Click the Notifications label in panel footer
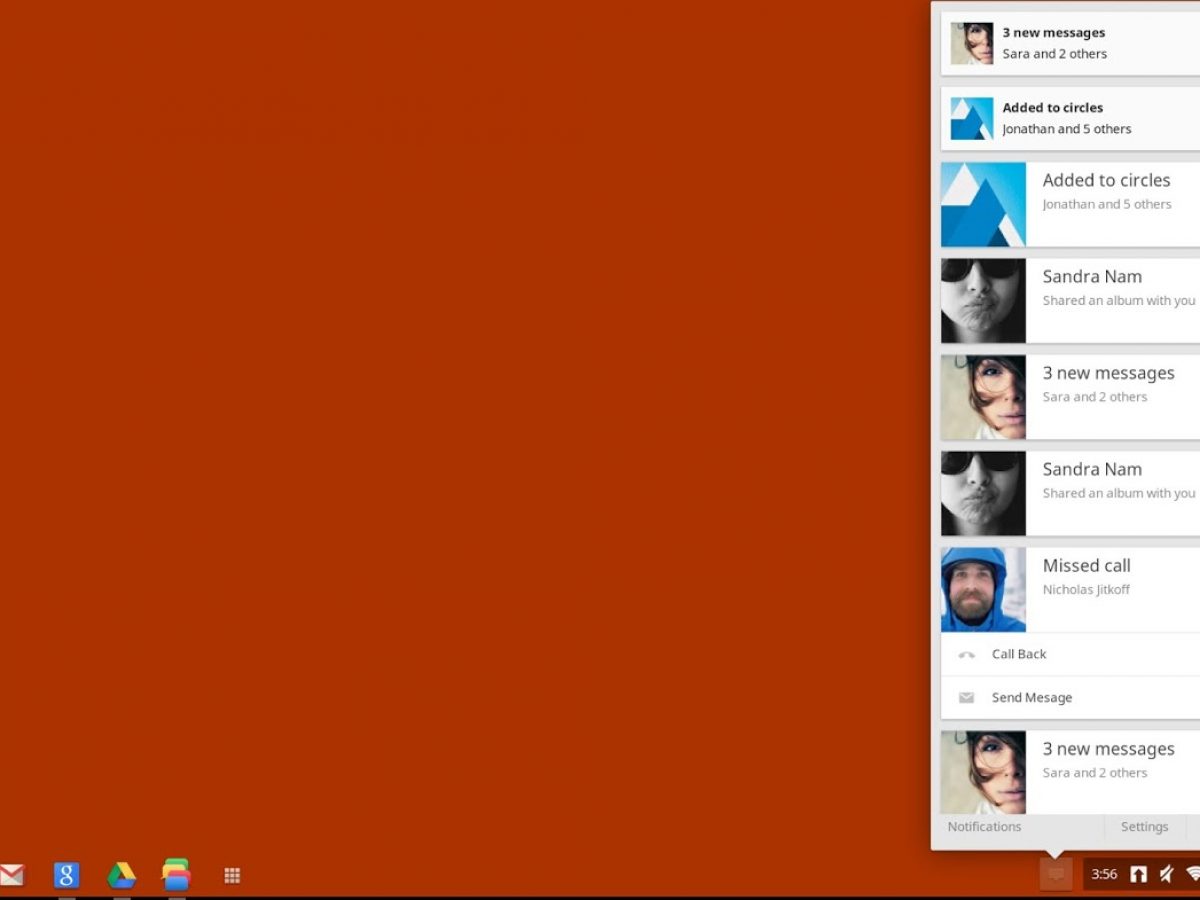Image resolution: width=1200 pixels, height=900 pixels. tap(984, 827)
